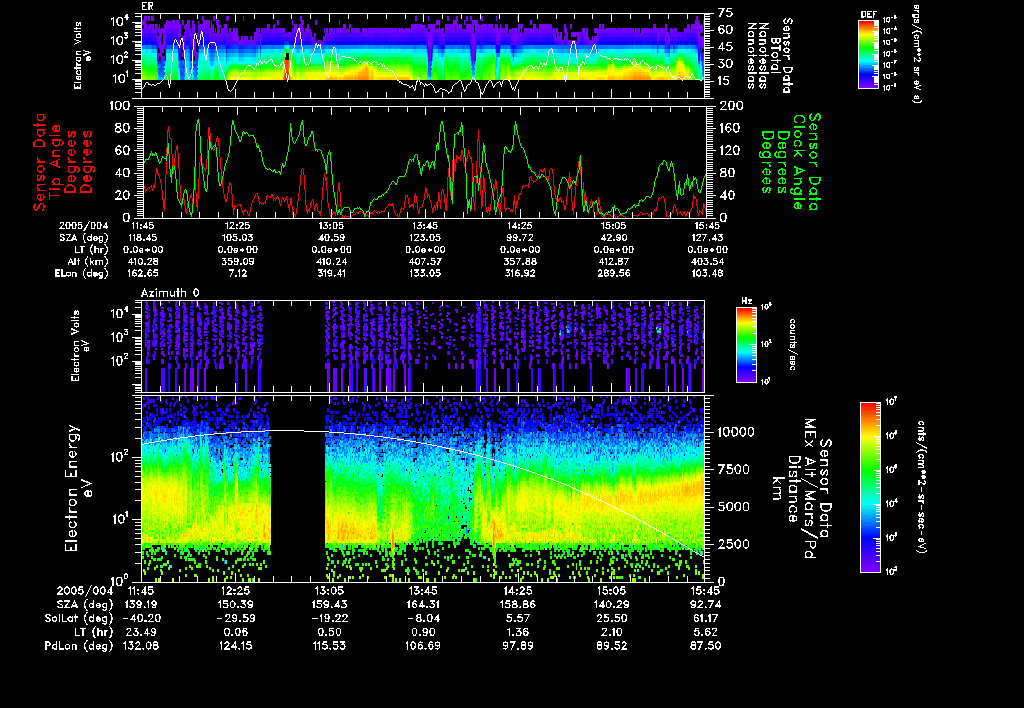Select local time value 23.49

click(x=141, y=632)
